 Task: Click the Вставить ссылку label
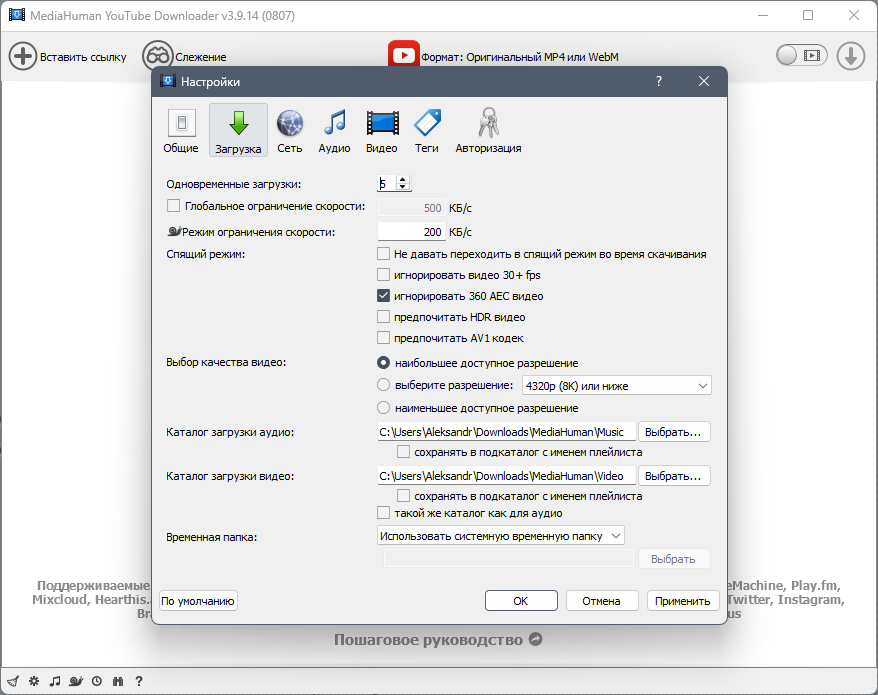[83, 57]
